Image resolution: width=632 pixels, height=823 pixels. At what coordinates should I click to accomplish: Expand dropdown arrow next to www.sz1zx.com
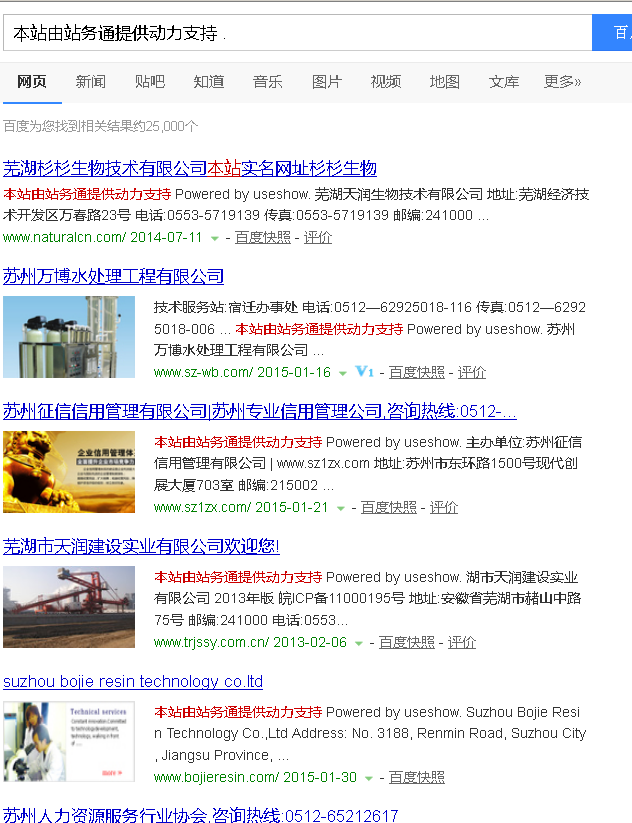341,508
